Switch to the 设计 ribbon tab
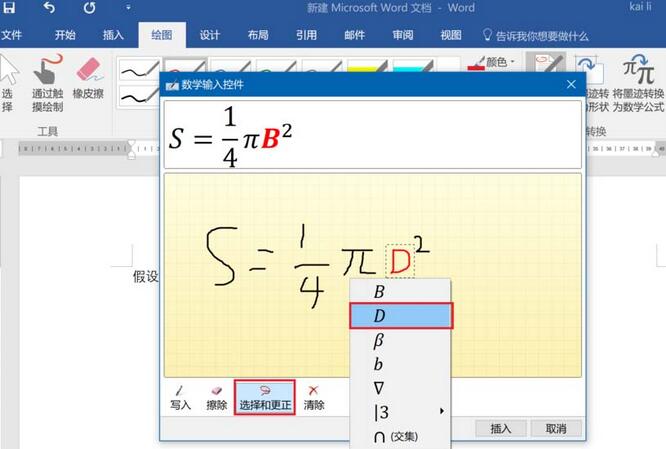 [210, 35]
